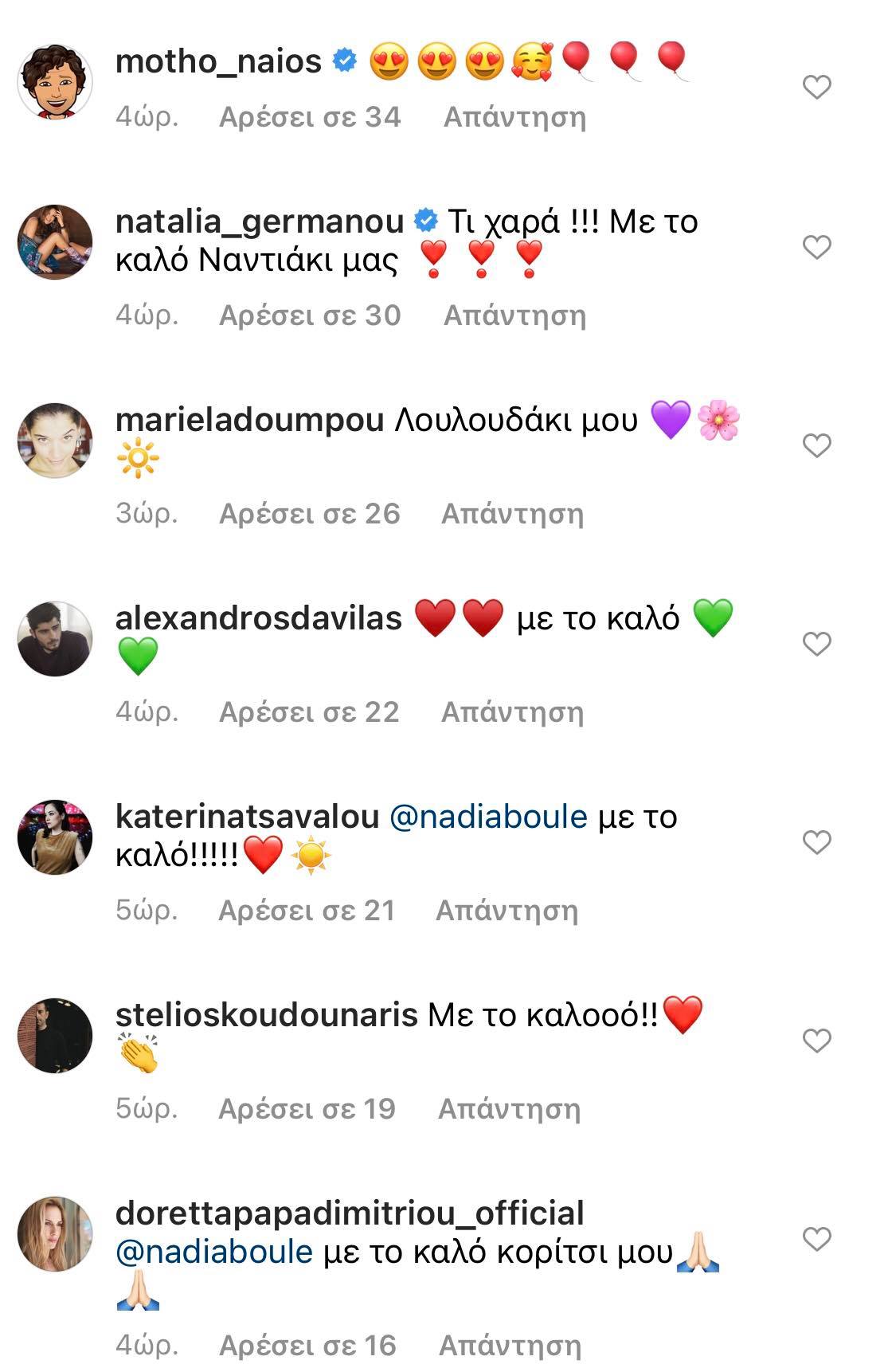
Task: Open dorettapapadimitriou_official username link
Action: (350, 1213)
